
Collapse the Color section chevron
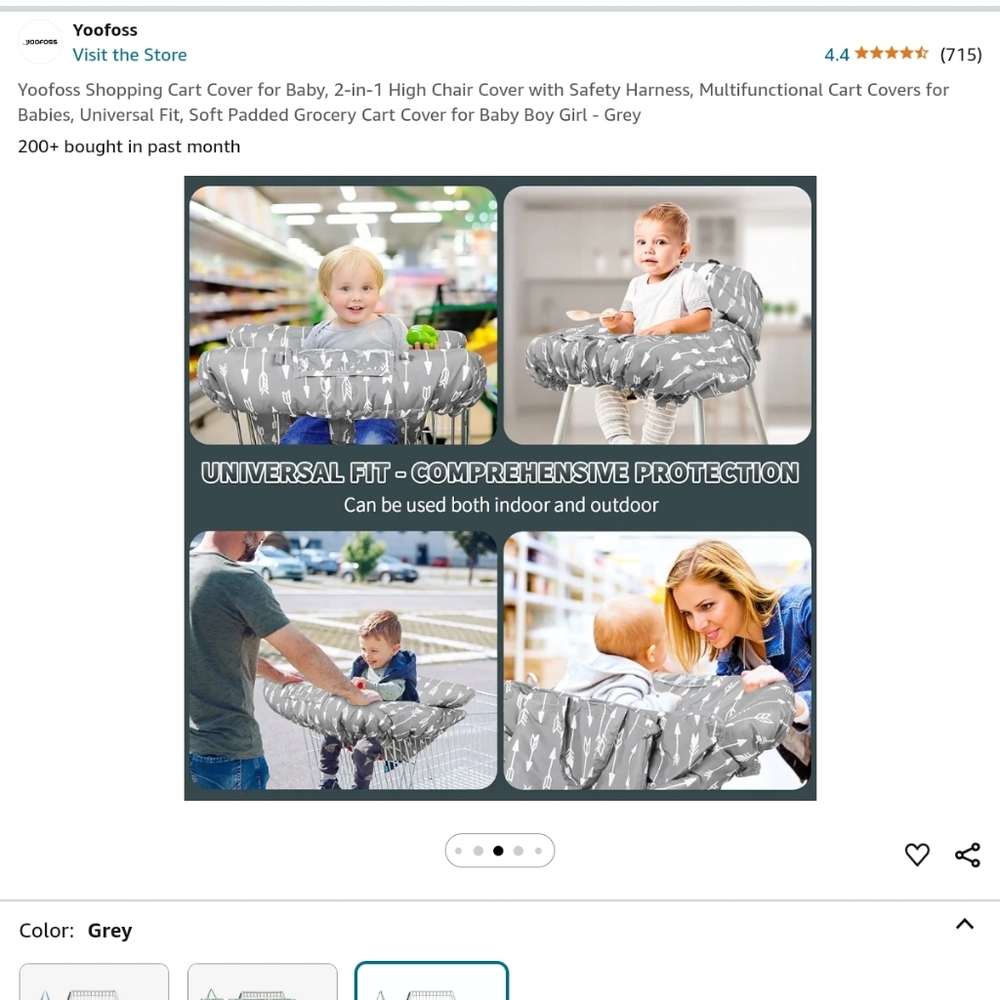(964, 924)
